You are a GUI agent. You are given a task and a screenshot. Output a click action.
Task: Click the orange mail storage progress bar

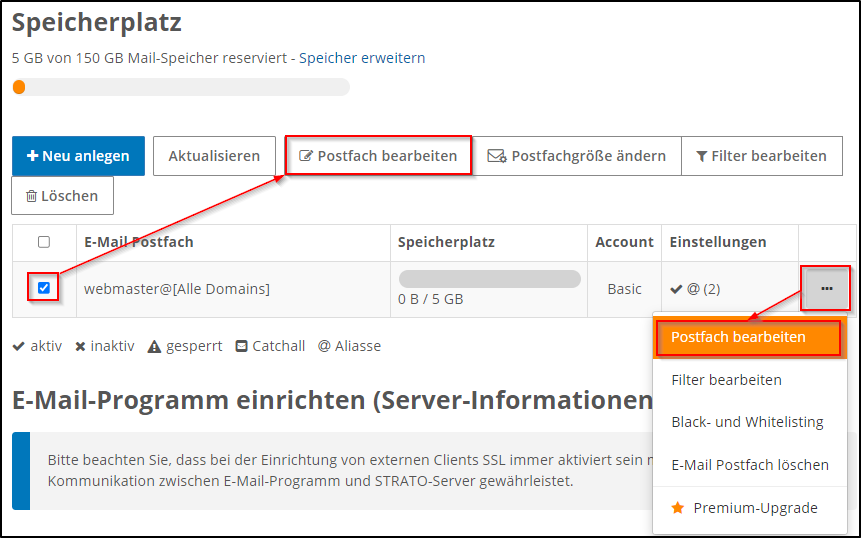180,87
